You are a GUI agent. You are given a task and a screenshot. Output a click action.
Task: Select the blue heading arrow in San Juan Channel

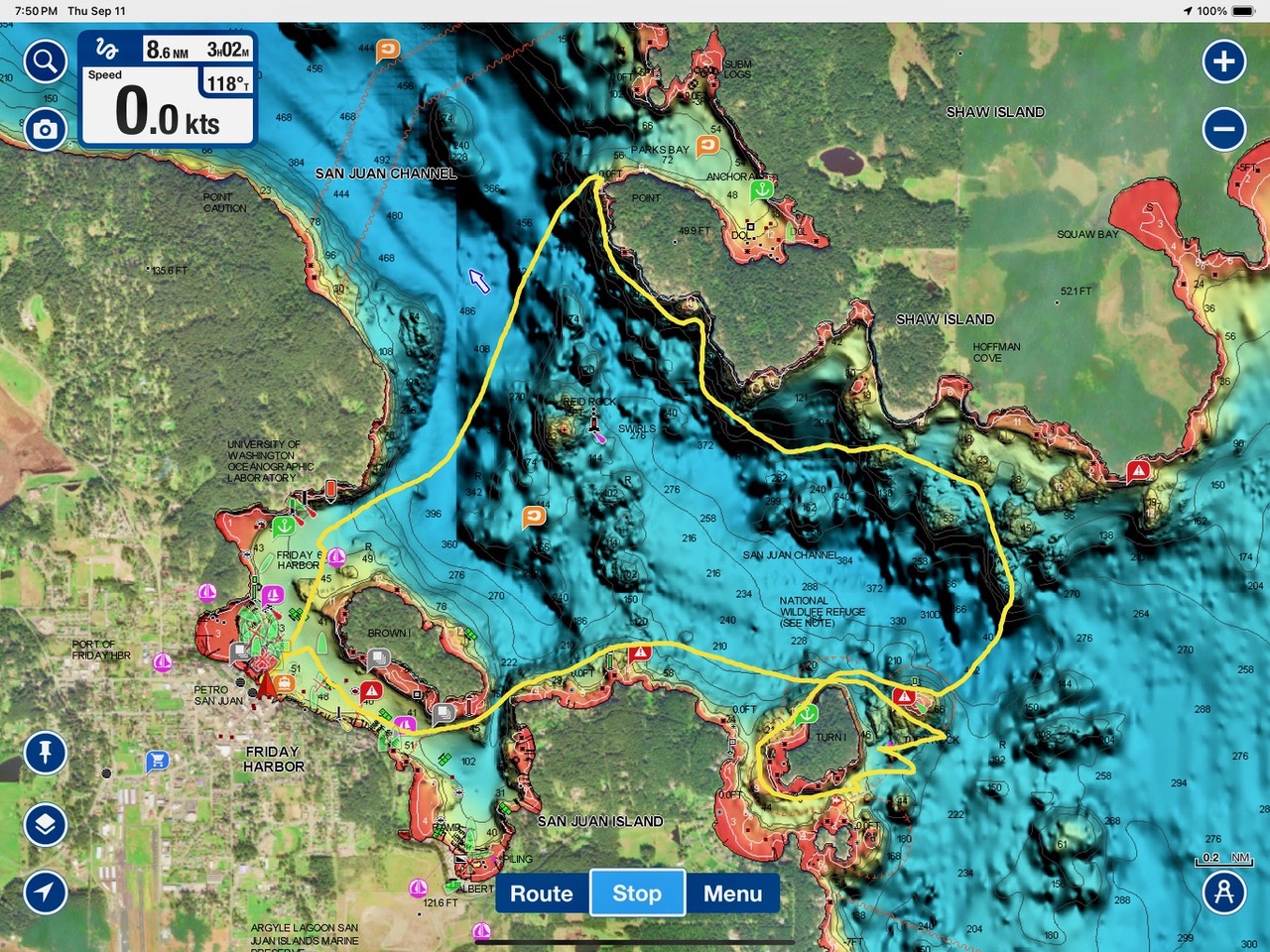tap(479, 281)
